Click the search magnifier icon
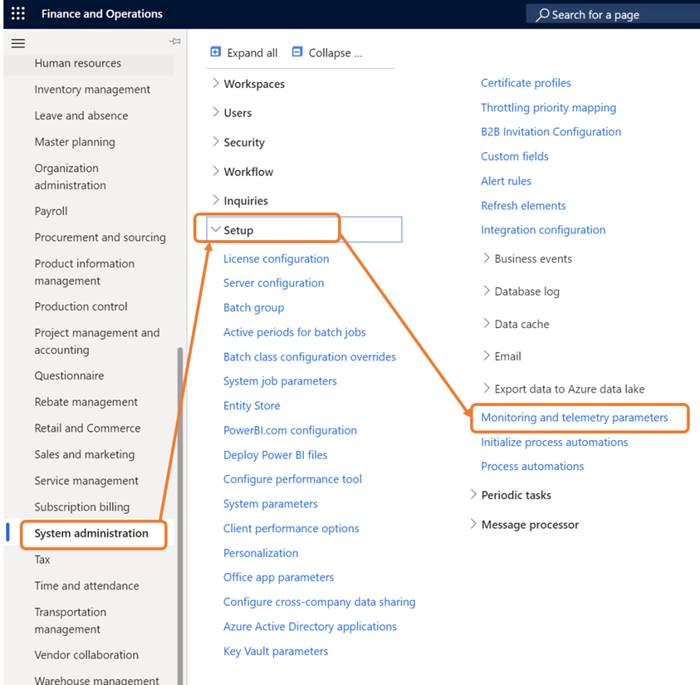This screenshot has height=685, width=700. [542, 15]
